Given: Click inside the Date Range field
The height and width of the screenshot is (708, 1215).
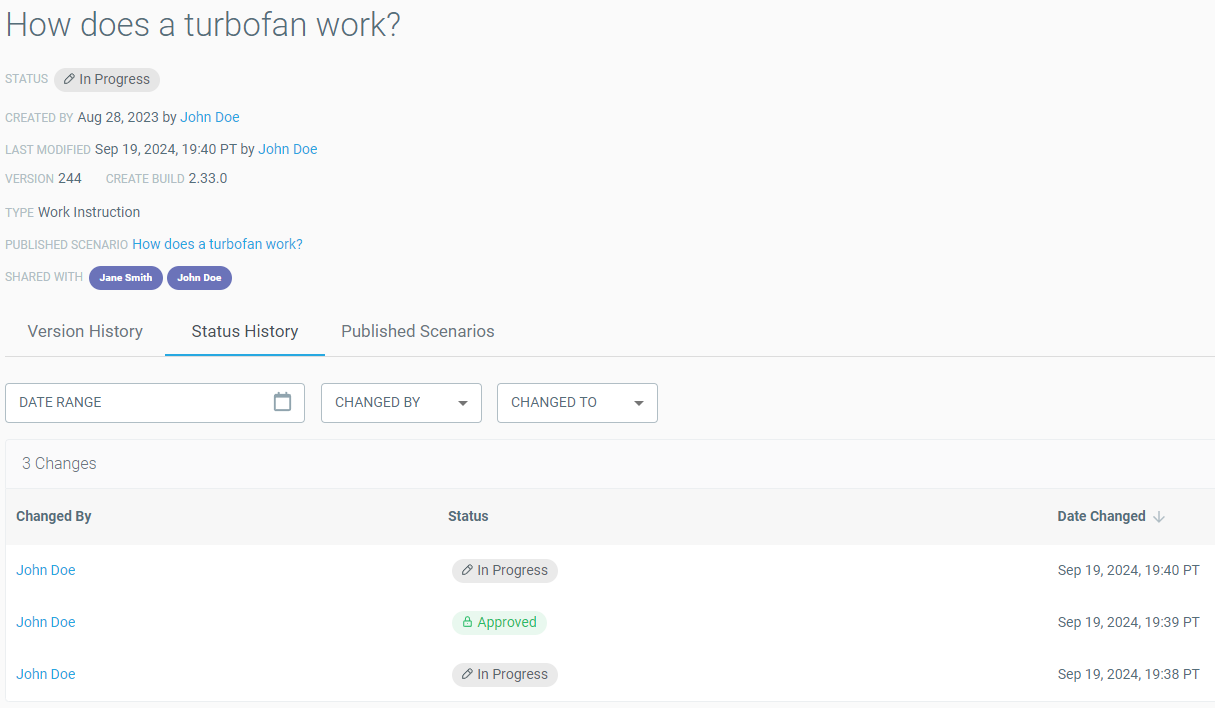Looking at the screenshot, I should [x=140, y=403].
